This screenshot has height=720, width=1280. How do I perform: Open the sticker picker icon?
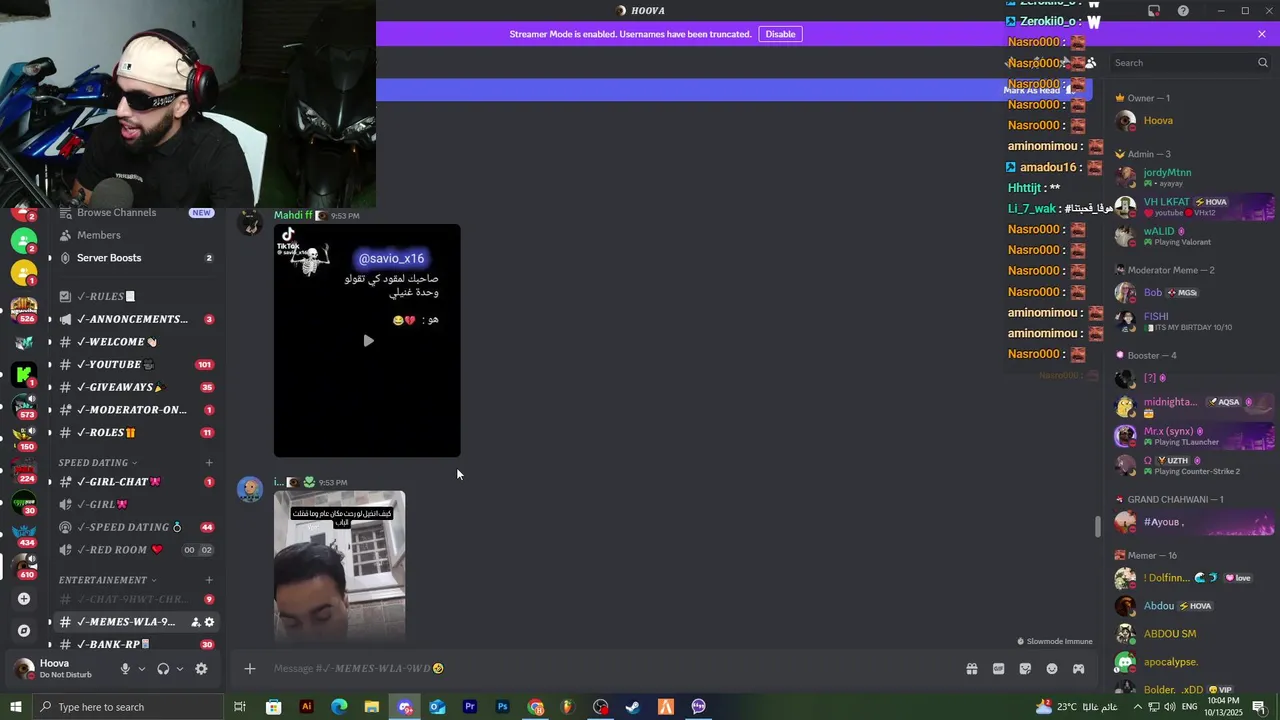[x=1025, y=669]
